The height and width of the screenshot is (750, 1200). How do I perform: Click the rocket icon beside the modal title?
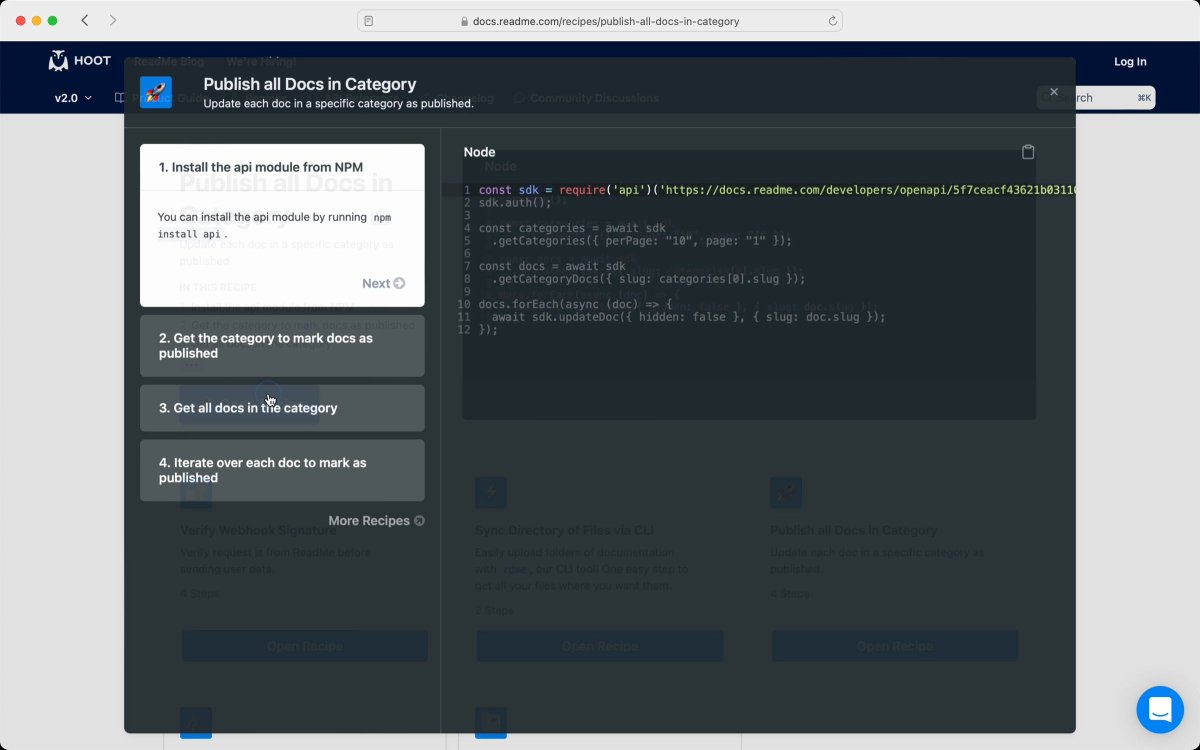155,93
